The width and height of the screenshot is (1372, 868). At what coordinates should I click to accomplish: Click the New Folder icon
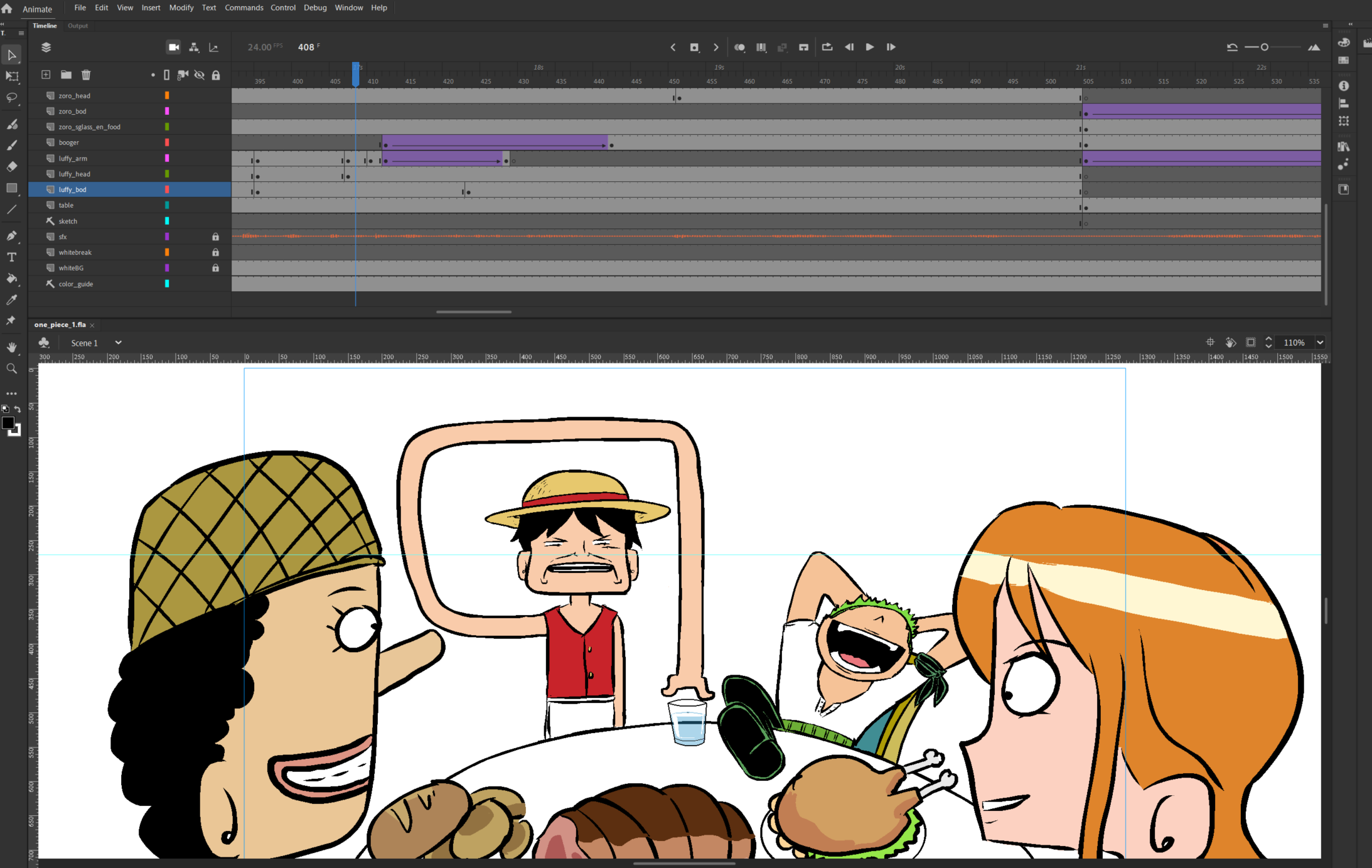coord(66,75)
